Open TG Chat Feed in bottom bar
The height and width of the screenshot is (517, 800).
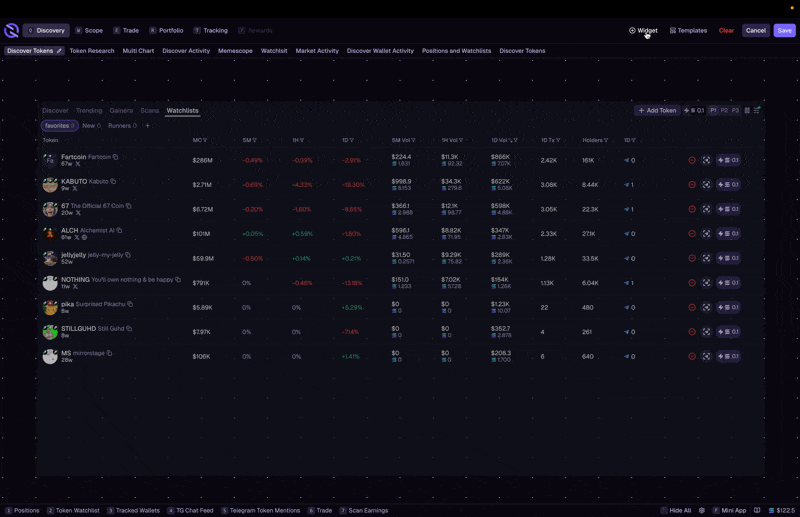pyautogui.click(x=190, y=510)
